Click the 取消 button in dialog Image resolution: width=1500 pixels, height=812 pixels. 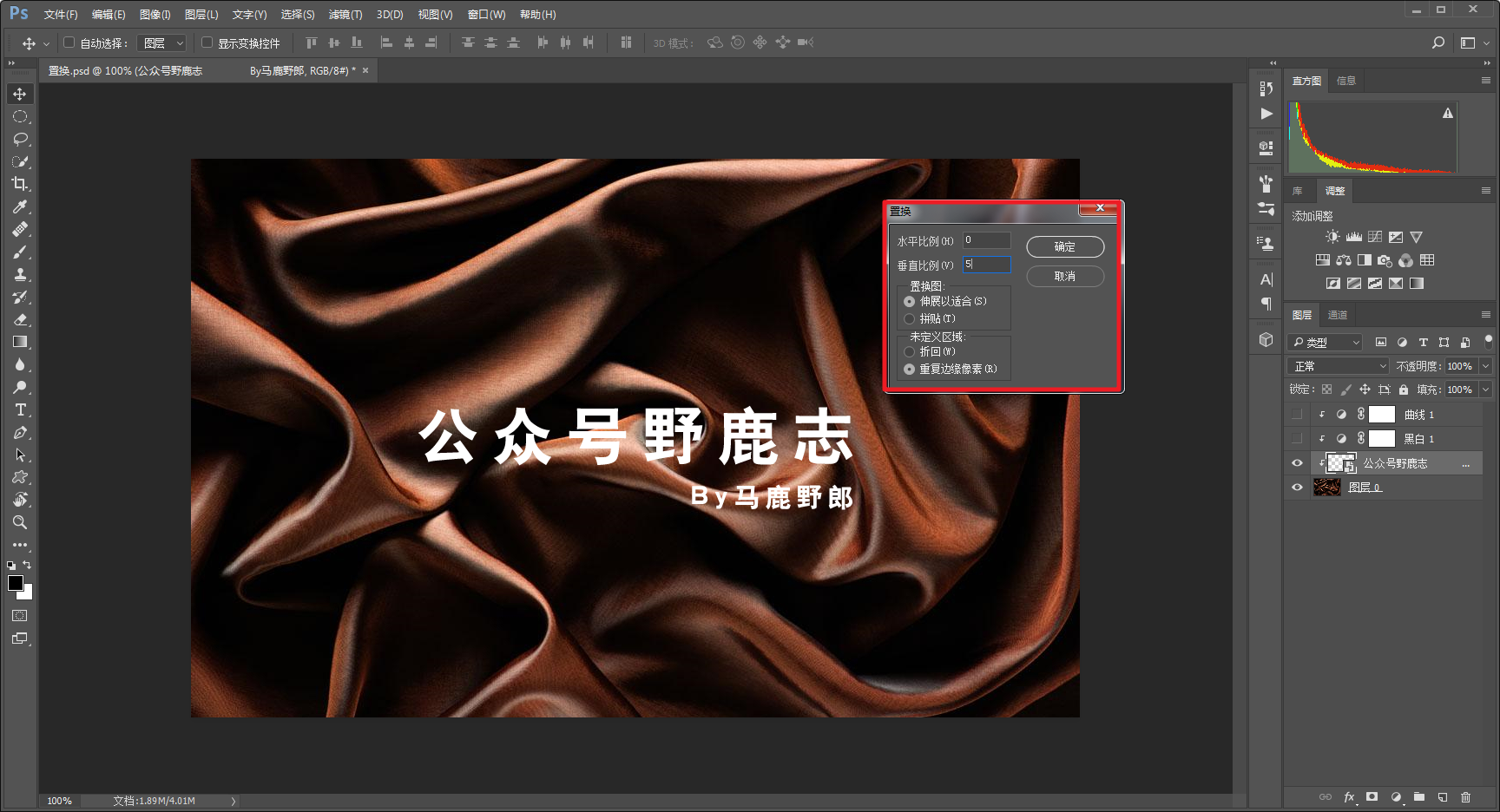coord(1065,276)
